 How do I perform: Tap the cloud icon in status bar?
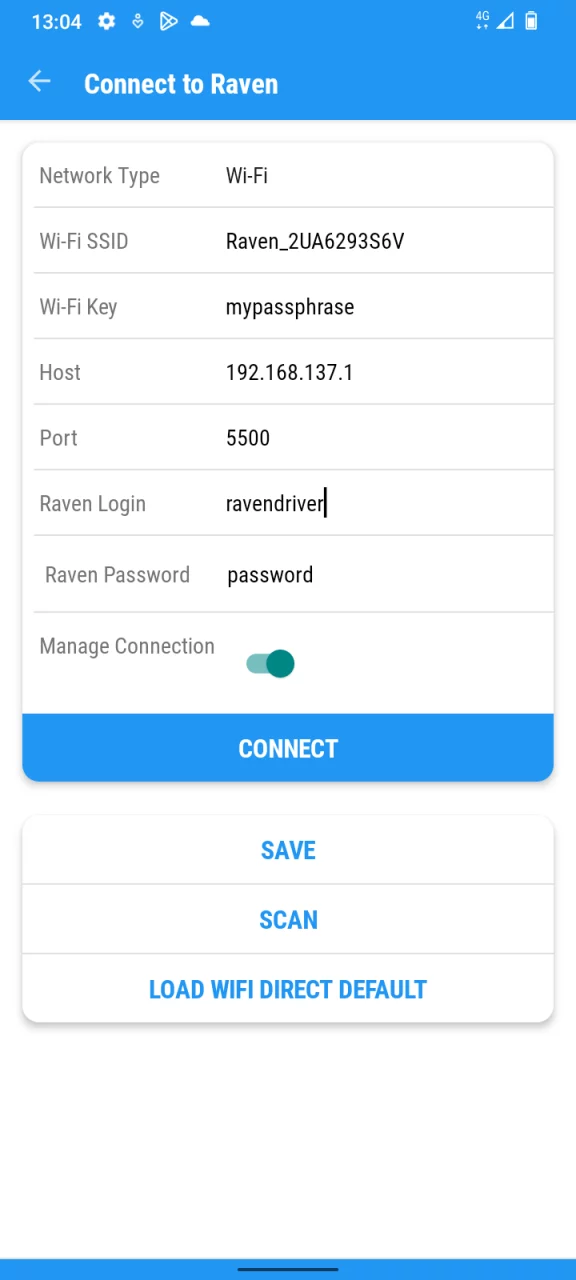[x=200, y=21]
